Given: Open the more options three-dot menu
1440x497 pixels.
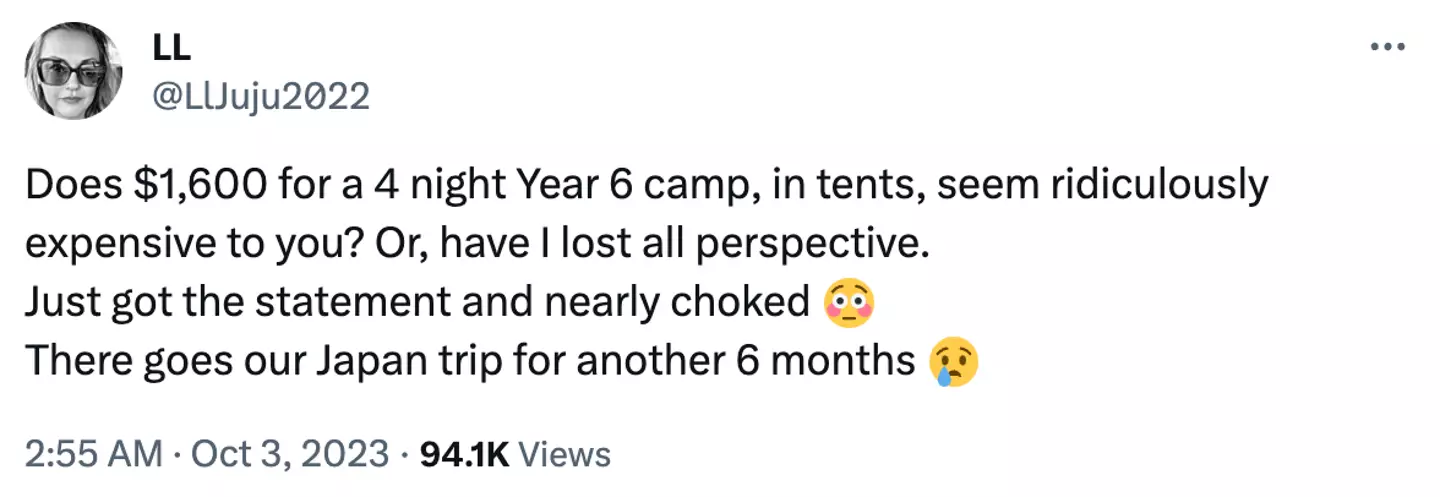Looking at the screenshot, I should (1387, 47).
